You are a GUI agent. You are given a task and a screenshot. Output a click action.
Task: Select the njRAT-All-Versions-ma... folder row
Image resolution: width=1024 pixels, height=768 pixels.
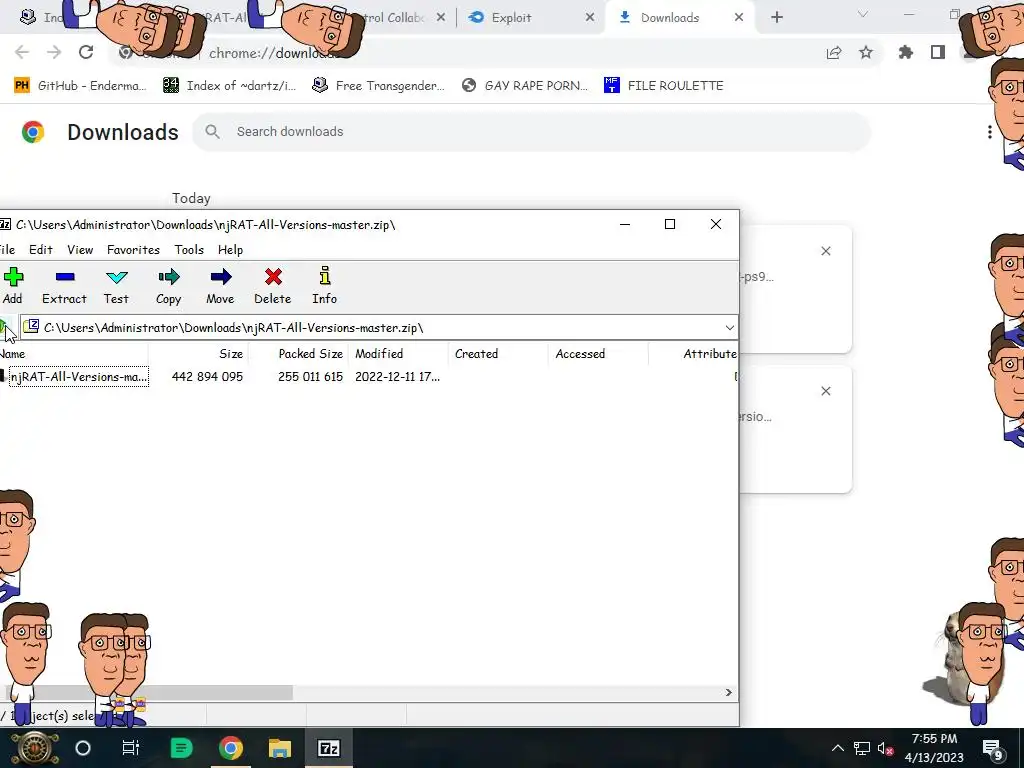pyautogui.click(x=78, y=377)
